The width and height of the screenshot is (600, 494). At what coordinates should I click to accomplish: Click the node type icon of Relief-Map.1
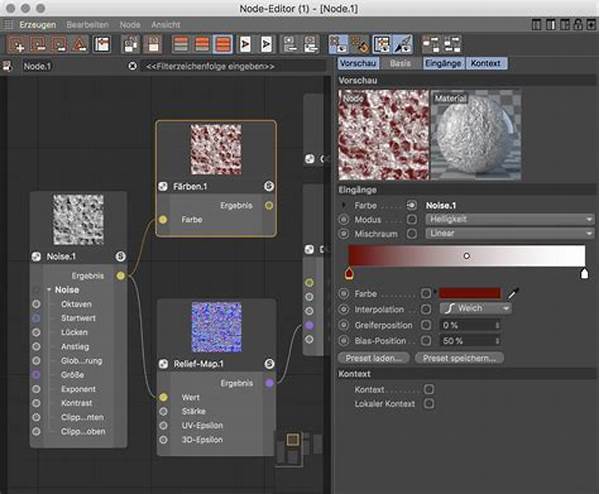click(164, 364)
